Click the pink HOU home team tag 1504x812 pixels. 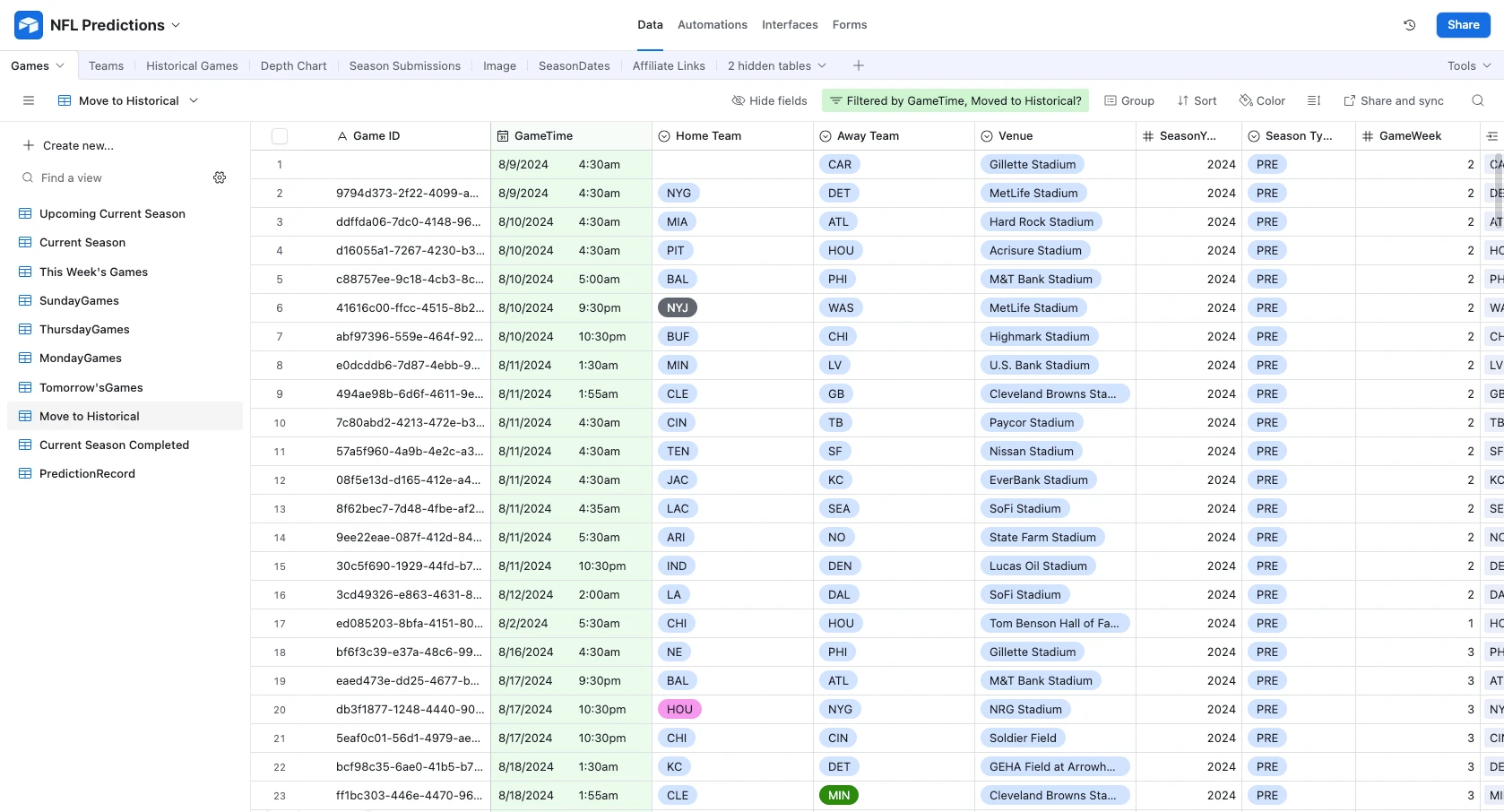[679, 710]
